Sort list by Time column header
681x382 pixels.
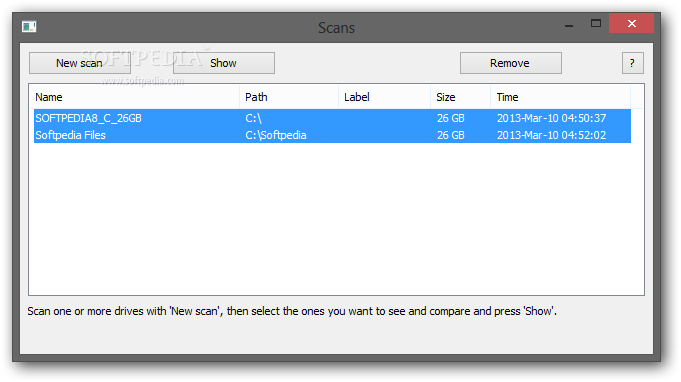[x=560, y=97]
